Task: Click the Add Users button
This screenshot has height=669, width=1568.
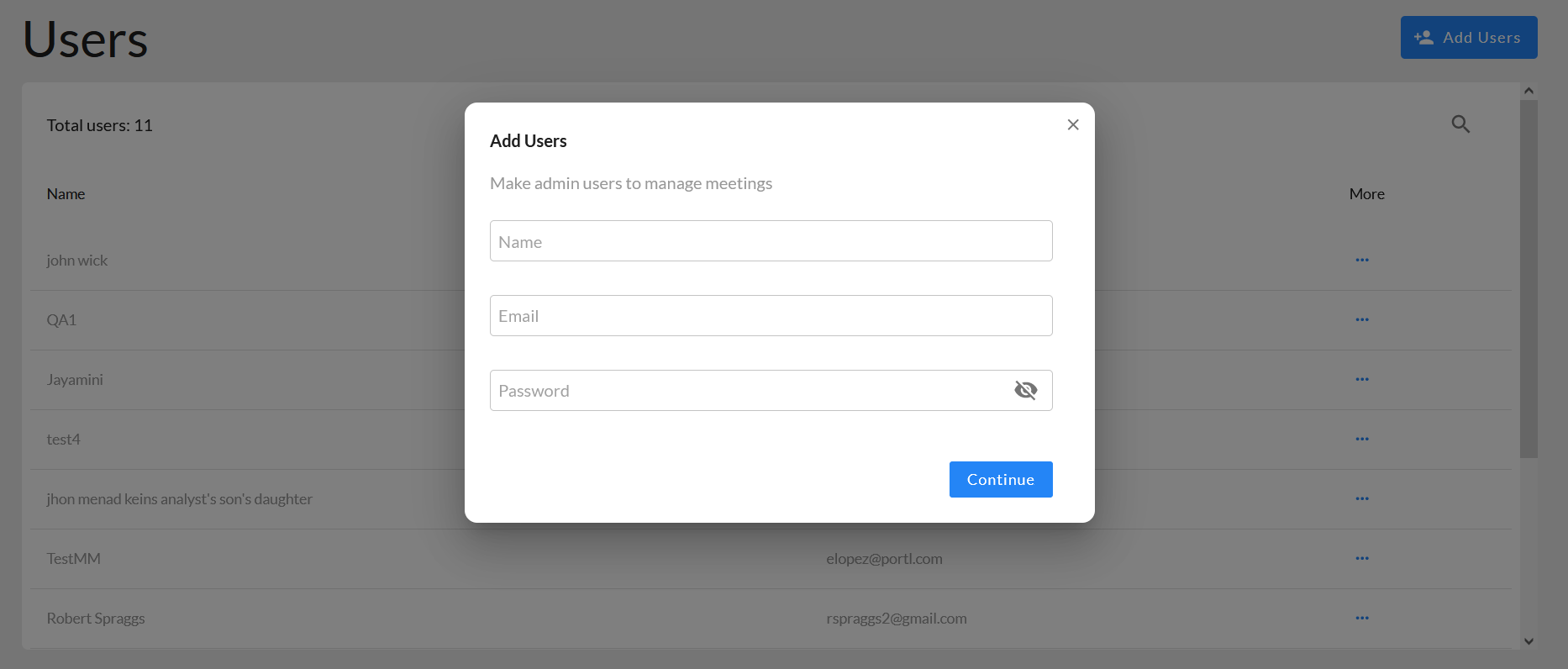Action: click(1468, 38)
